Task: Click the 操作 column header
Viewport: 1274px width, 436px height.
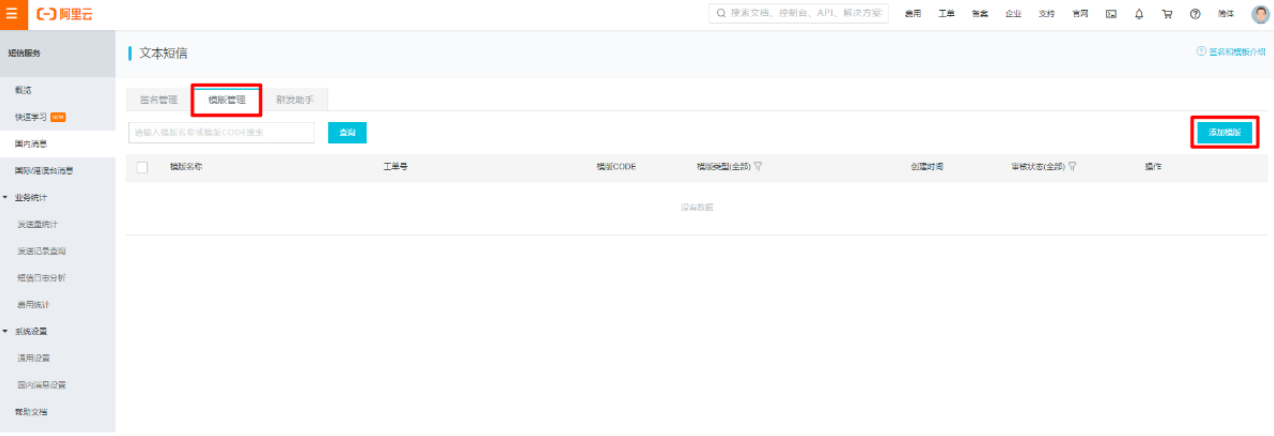Action: point(1152,167)
